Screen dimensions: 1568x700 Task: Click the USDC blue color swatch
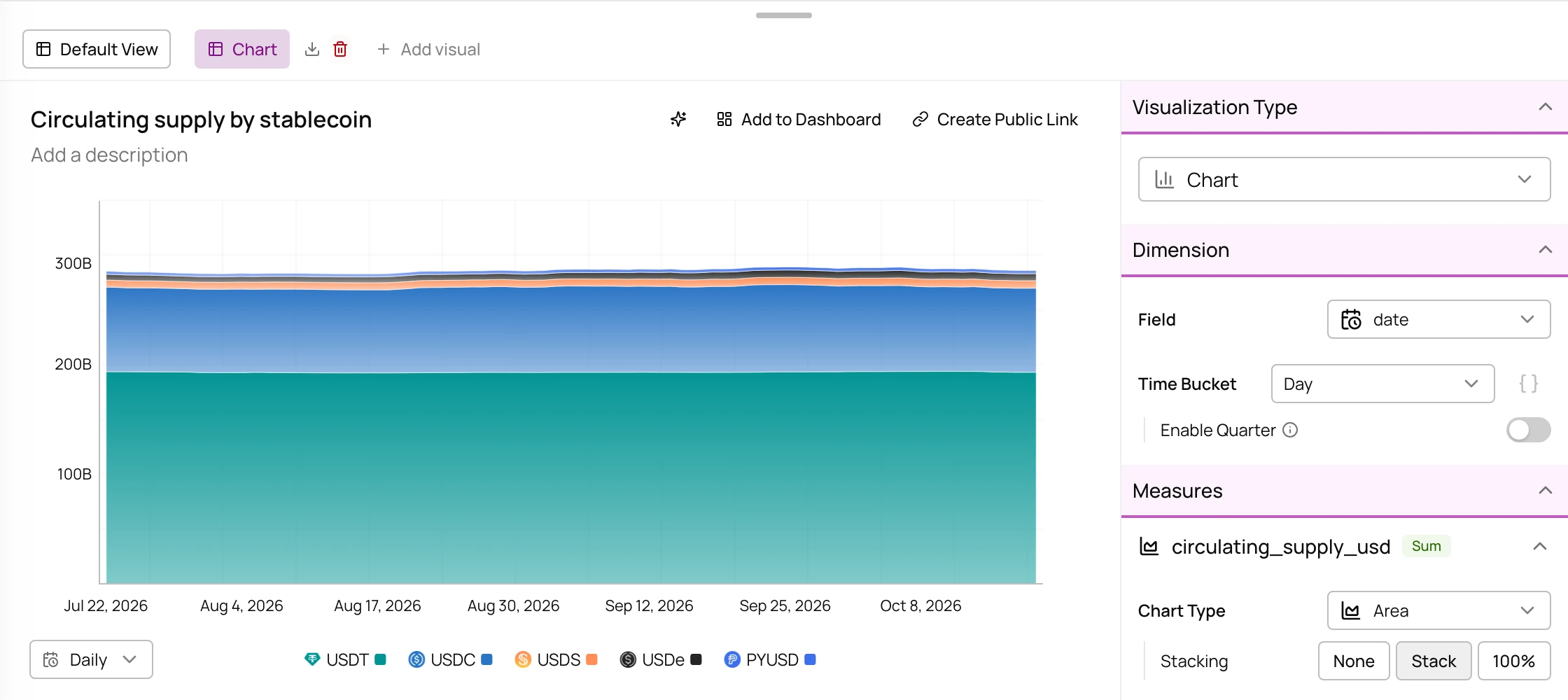(487, 659)
